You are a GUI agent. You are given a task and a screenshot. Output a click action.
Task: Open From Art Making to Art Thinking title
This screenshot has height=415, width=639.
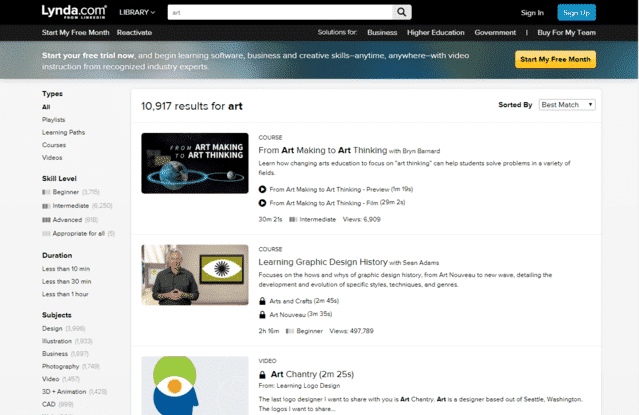coord(323,150)
